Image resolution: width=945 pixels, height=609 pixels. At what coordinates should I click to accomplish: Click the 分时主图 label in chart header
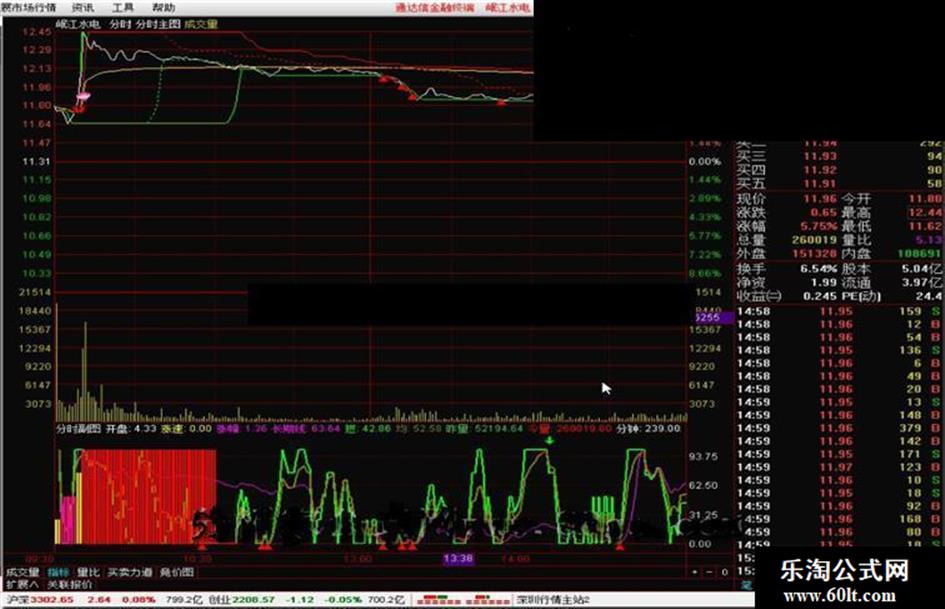click(158, 24)
